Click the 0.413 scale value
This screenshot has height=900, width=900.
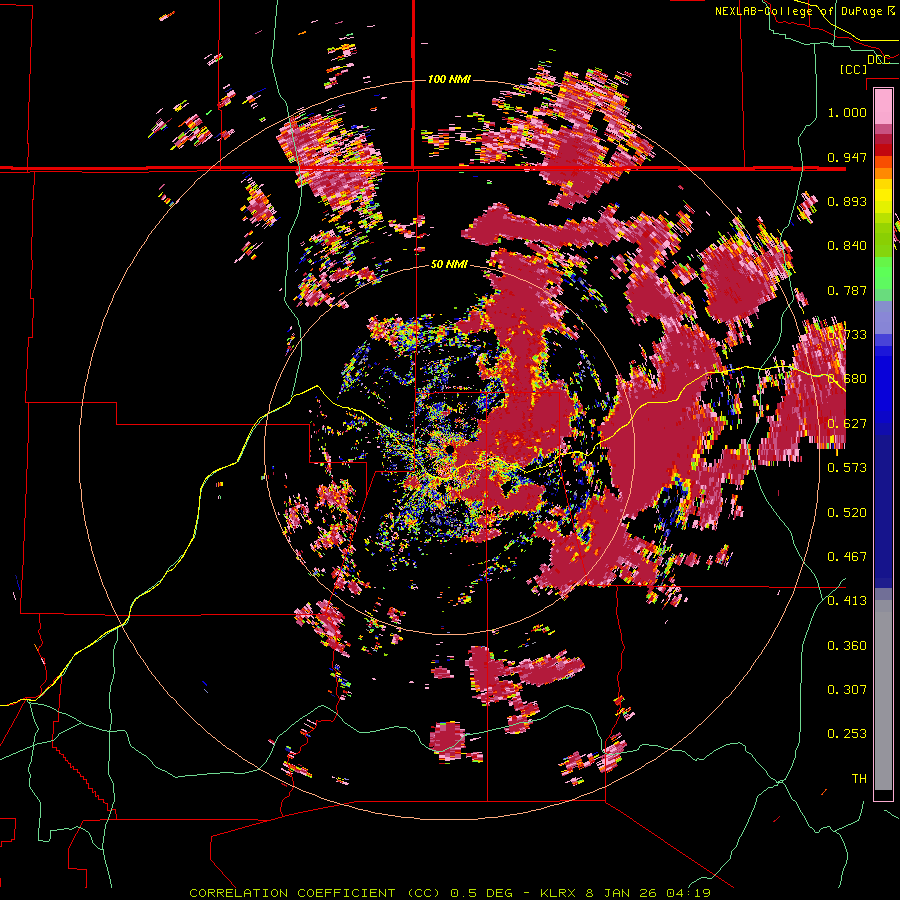847,601
